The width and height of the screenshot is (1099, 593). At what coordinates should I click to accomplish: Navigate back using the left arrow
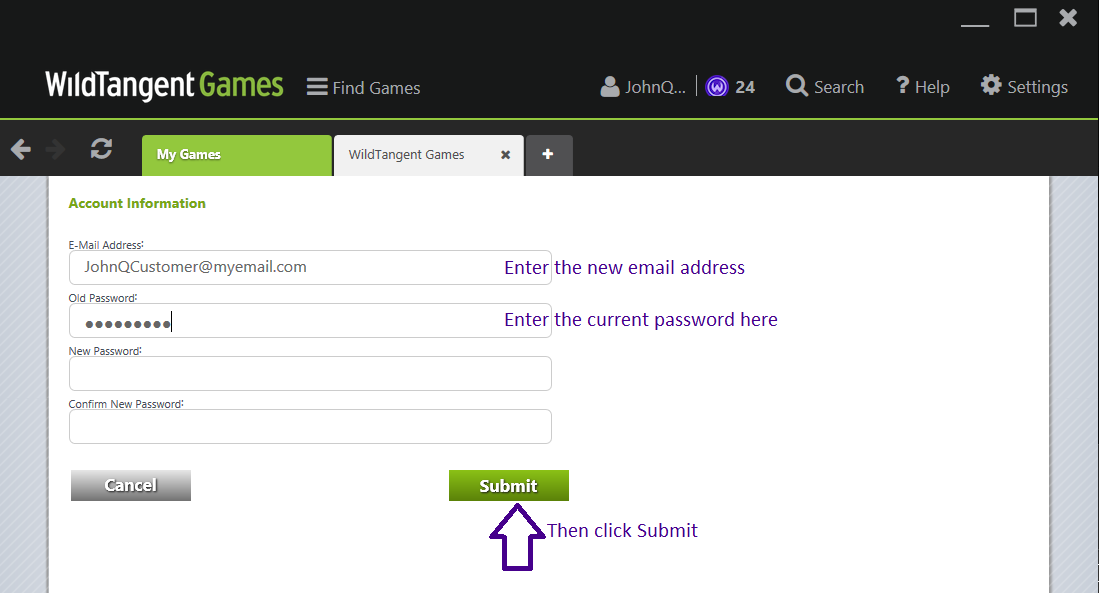point(20,147)
